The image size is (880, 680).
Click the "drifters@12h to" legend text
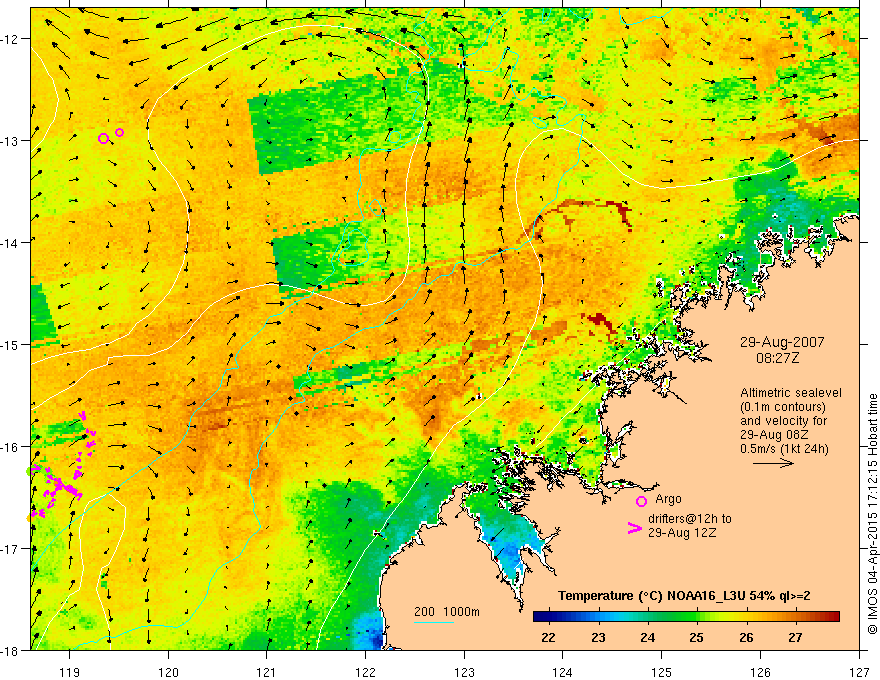[690, 519]
